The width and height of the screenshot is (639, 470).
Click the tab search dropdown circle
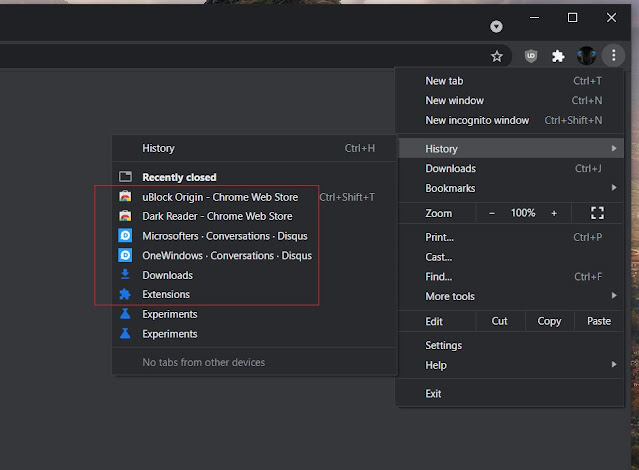(x=496, y=26)
